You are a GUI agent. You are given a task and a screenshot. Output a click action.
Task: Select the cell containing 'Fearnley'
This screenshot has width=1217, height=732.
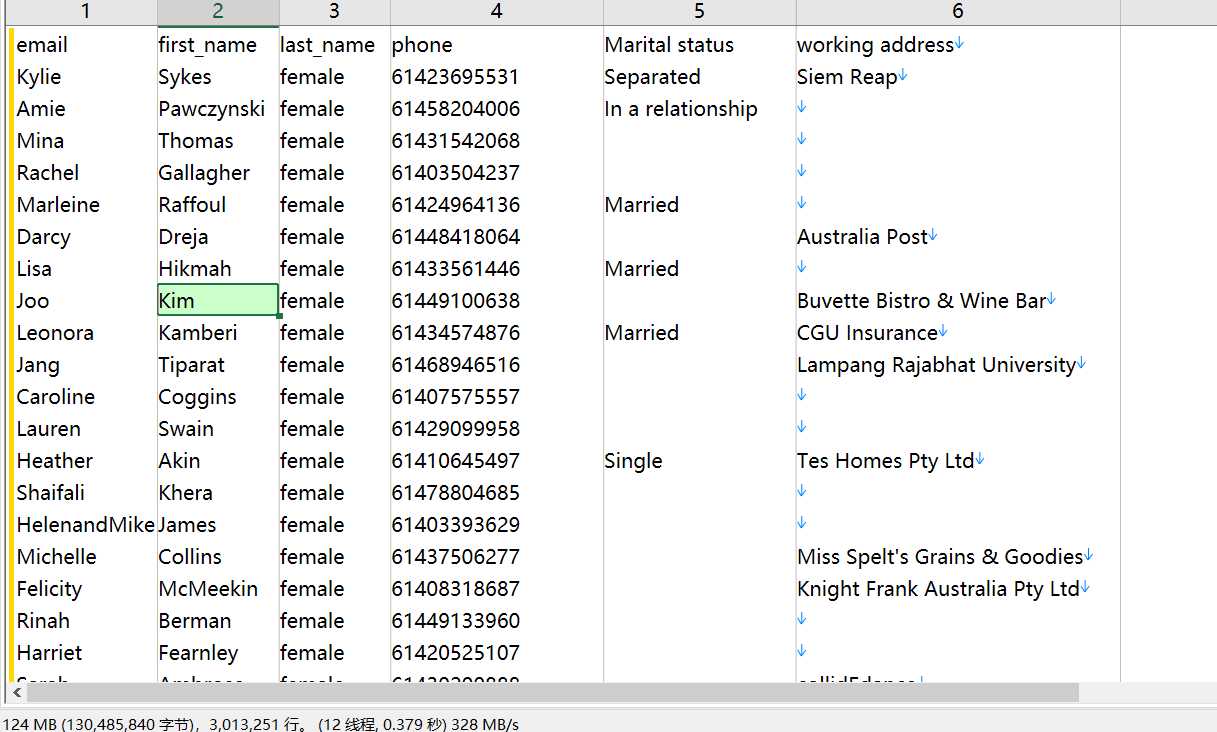[218, 653]
